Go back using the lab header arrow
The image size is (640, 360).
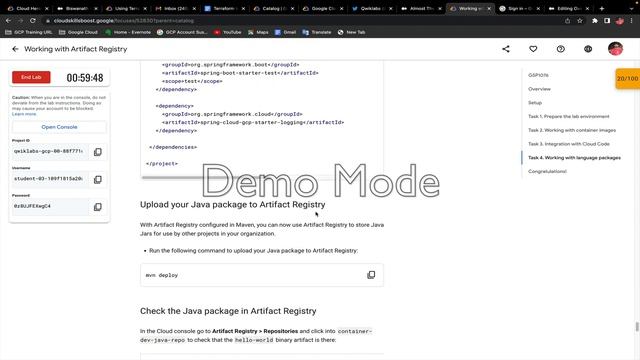coord(15,49)
